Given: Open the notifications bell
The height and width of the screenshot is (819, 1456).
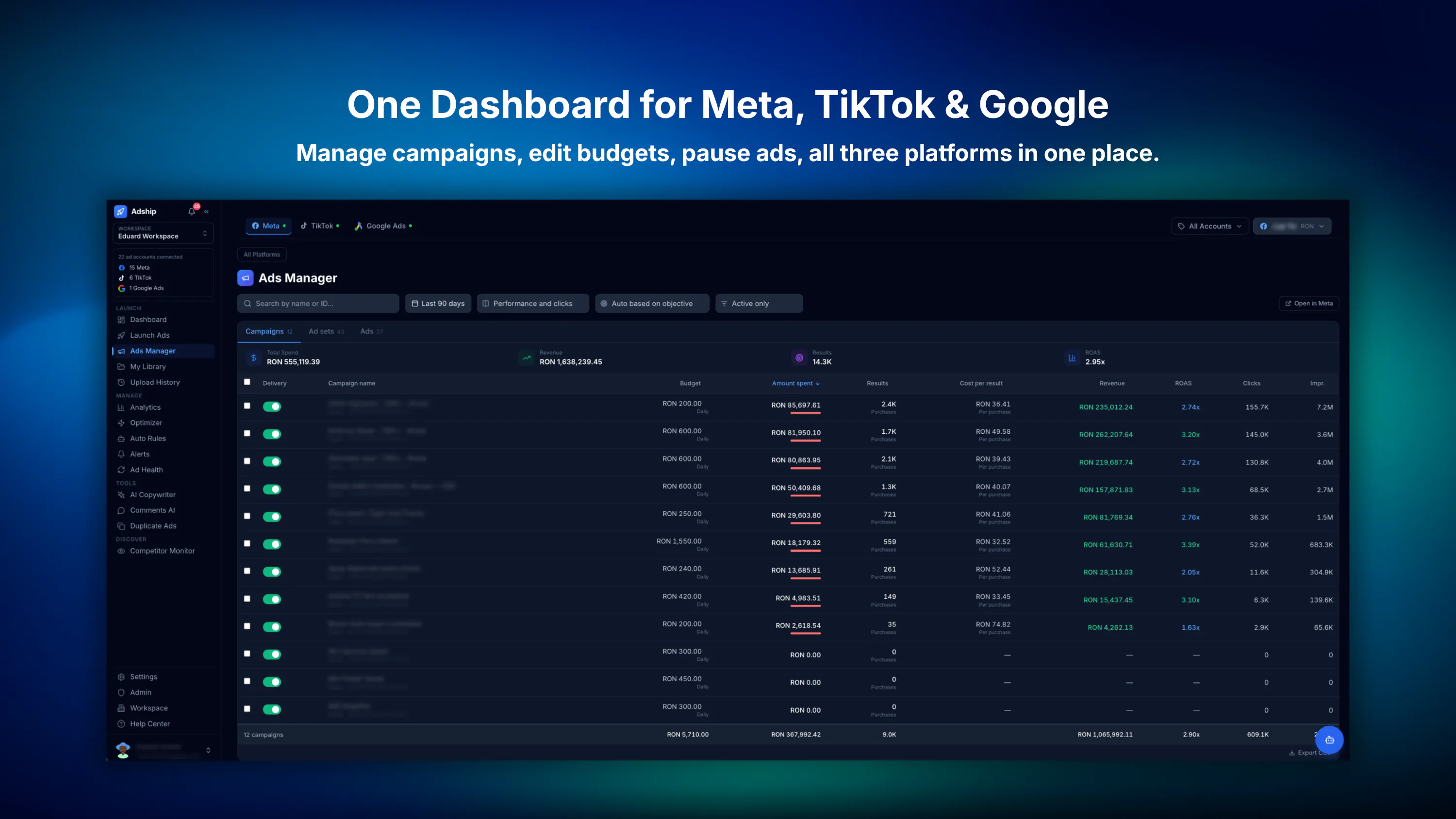Looking at the screenshot, I should coord(192,212).
